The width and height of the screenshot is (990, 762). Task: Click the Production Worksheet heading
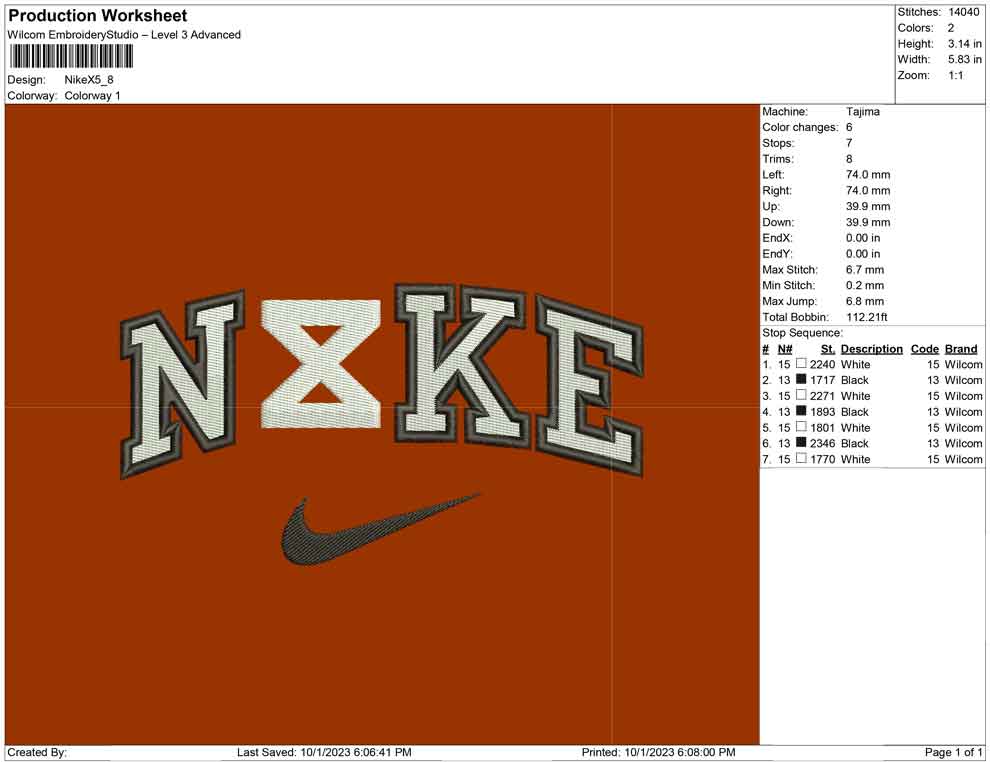pyautogui.click(x=98, y=16)
